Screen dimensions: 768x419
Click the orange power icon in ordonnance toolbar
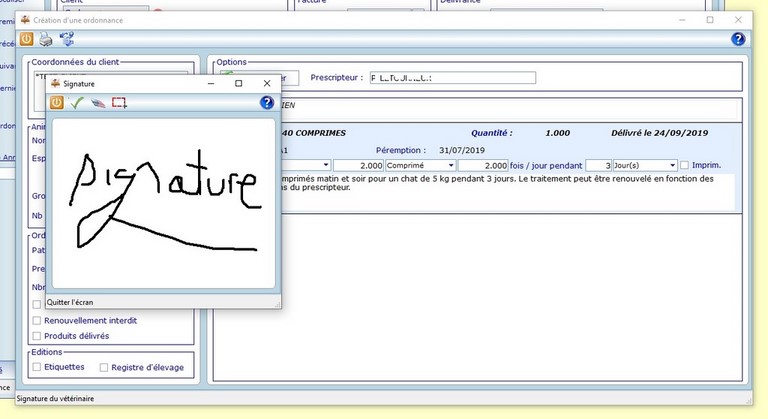[26, 40]
